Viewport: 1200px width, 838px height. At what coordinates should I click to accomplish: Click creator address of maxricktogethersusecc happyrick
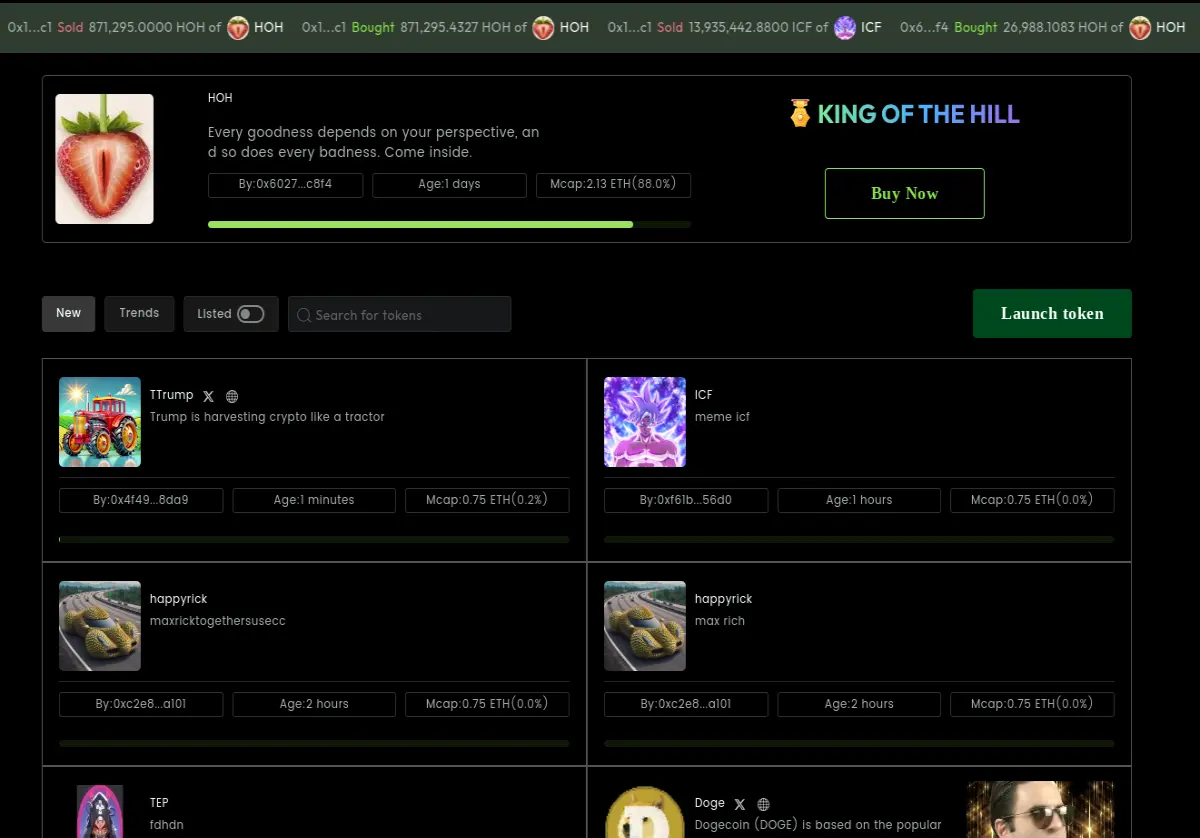141,704
